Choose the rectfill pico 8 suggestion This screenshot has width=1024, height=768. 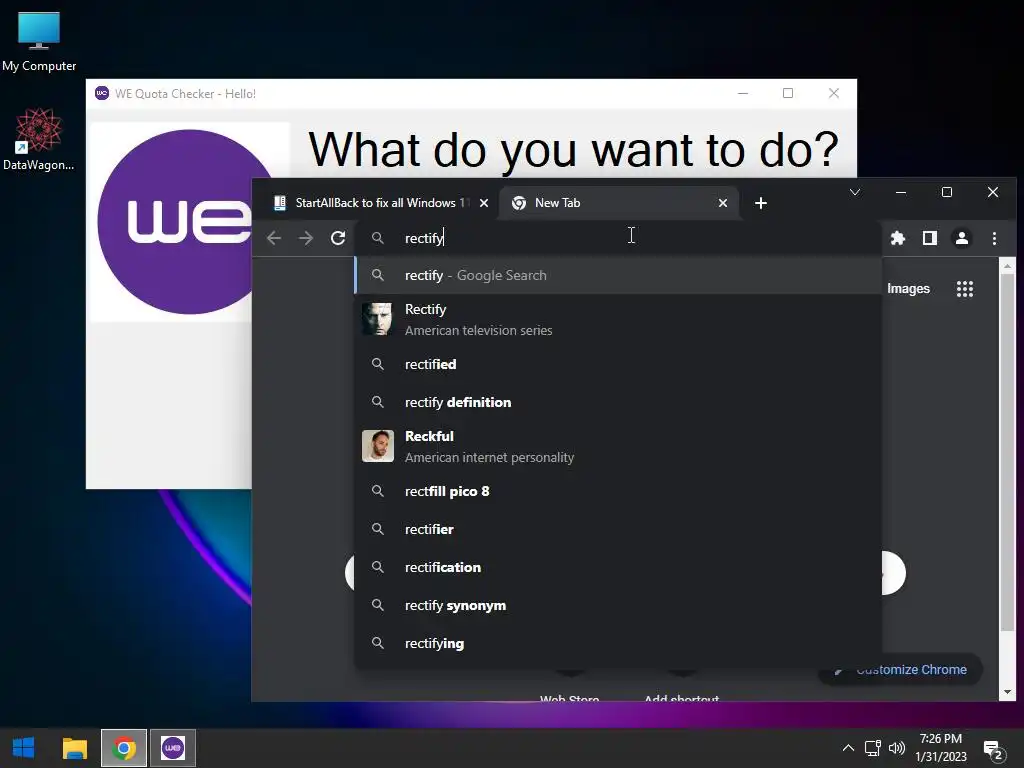tap(618, 491)
